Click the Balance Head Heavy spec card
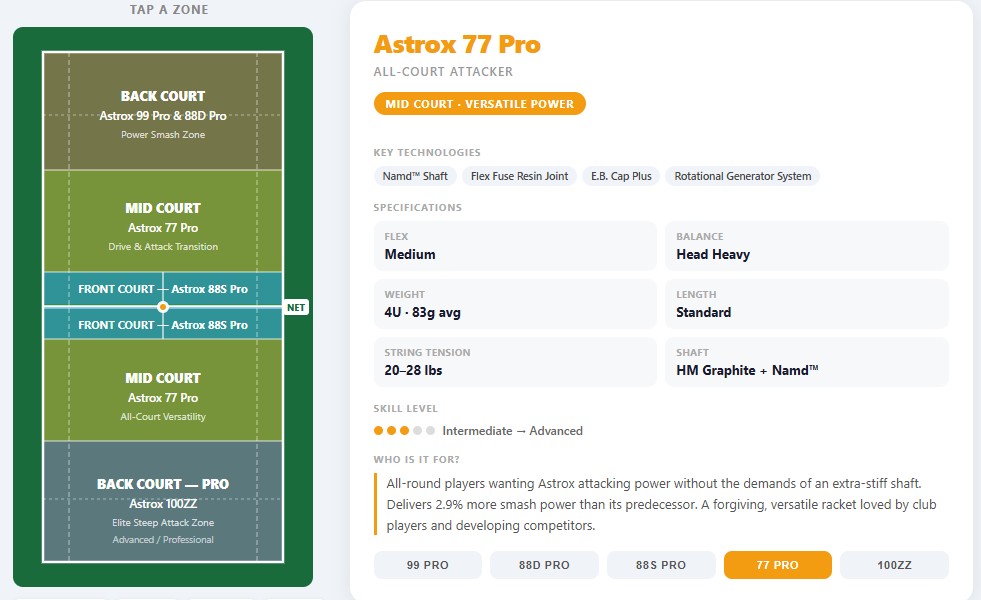 coord(807,246)
